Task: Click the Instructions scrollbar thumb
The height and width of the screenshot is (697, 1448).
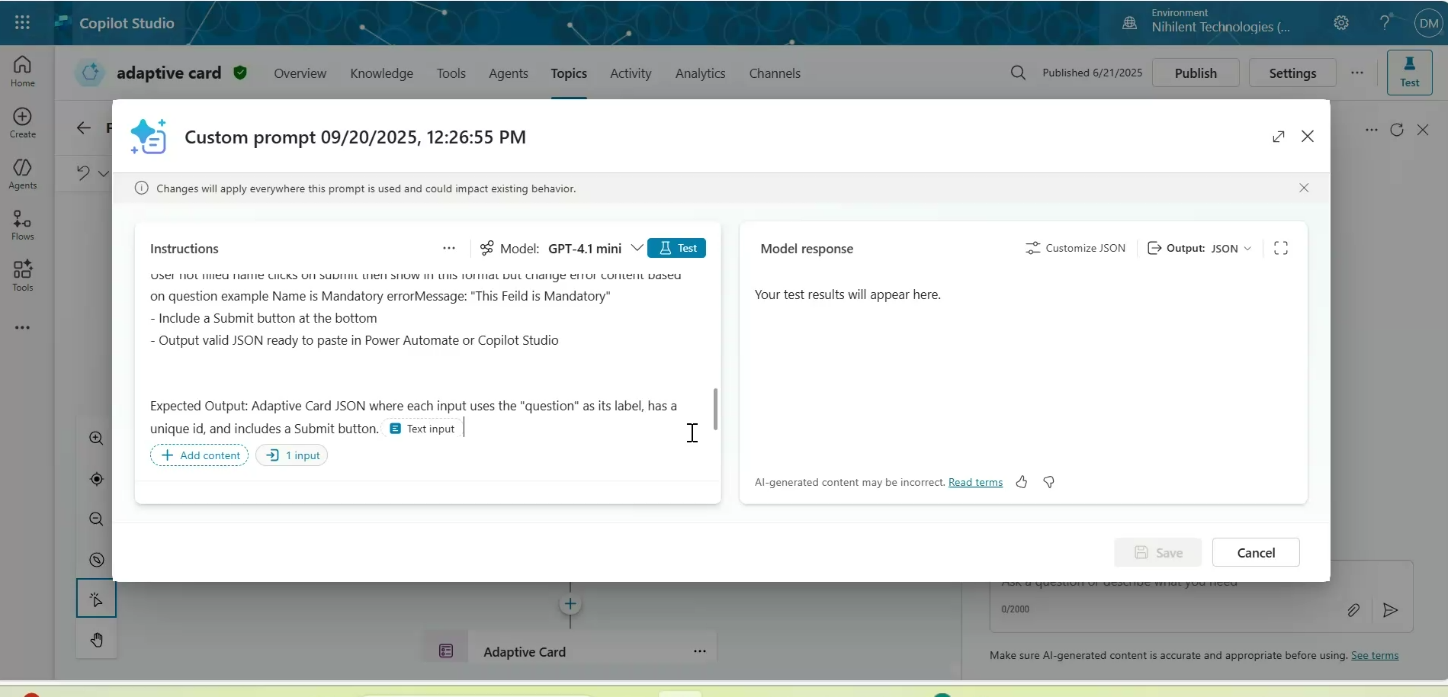Action: click(715, 409)
